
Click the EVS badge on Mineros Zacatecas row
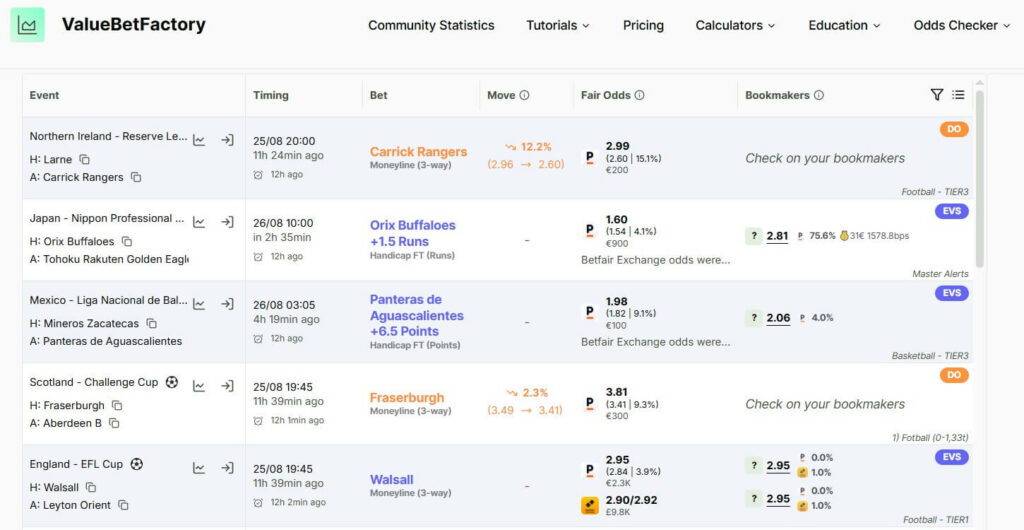tap(952, 293)
